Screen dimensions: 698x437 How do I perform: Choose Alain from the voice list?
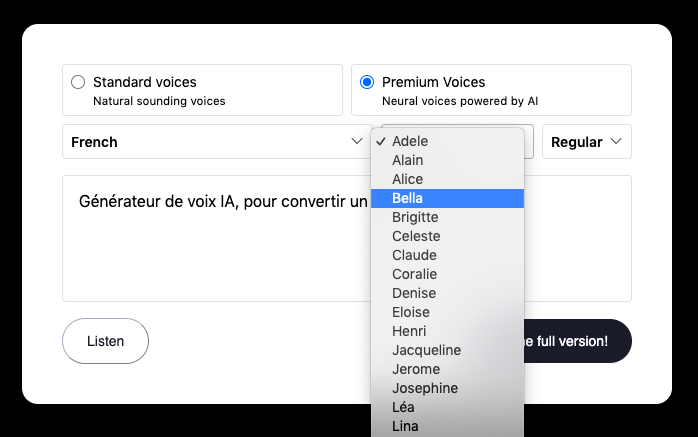pyautogui.click(x=408, y=160)
